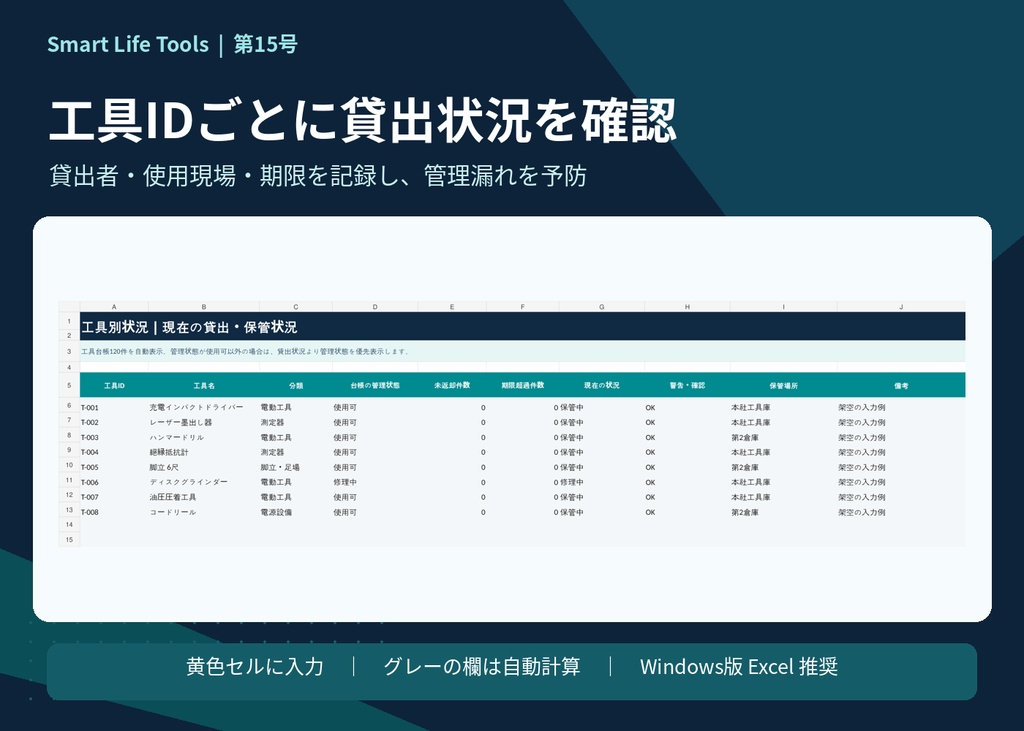Click 修理中 in 現在の状況 column for T-006
Viewport: 1024px width, 731px height.
point(601,482)
